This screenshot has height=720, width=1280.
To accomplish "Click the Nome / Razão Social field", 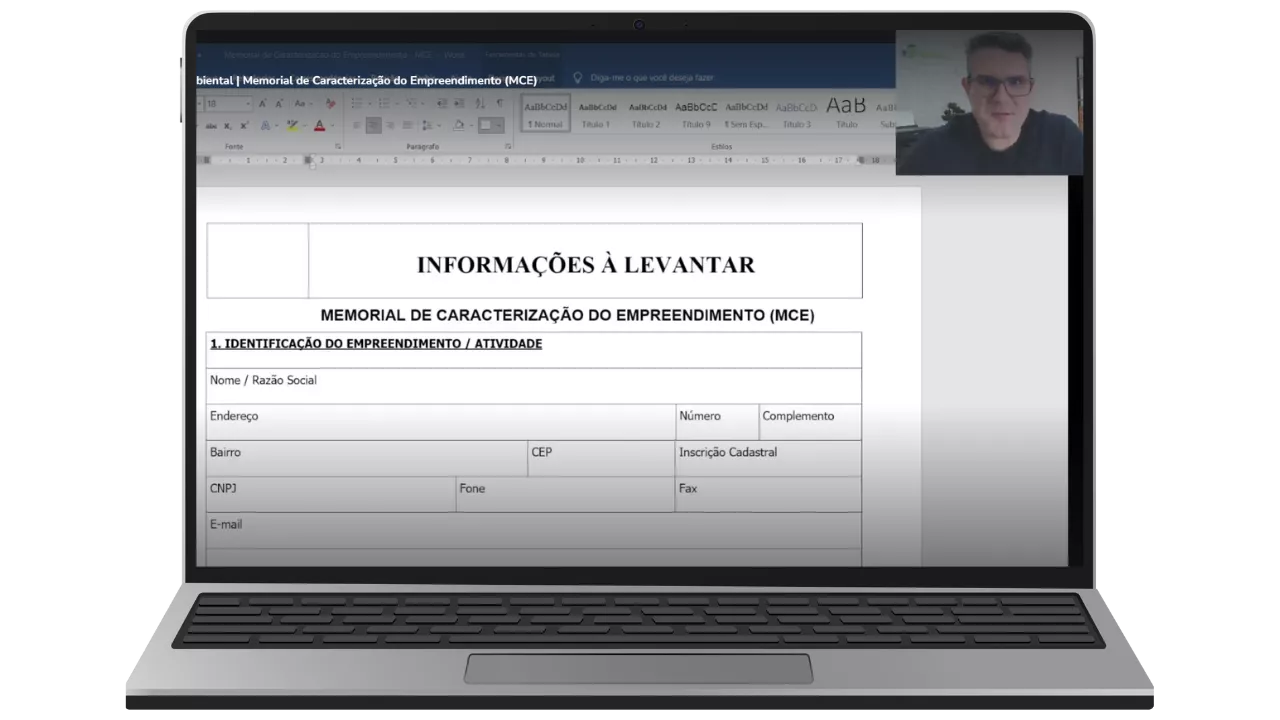I will [533, 385].
